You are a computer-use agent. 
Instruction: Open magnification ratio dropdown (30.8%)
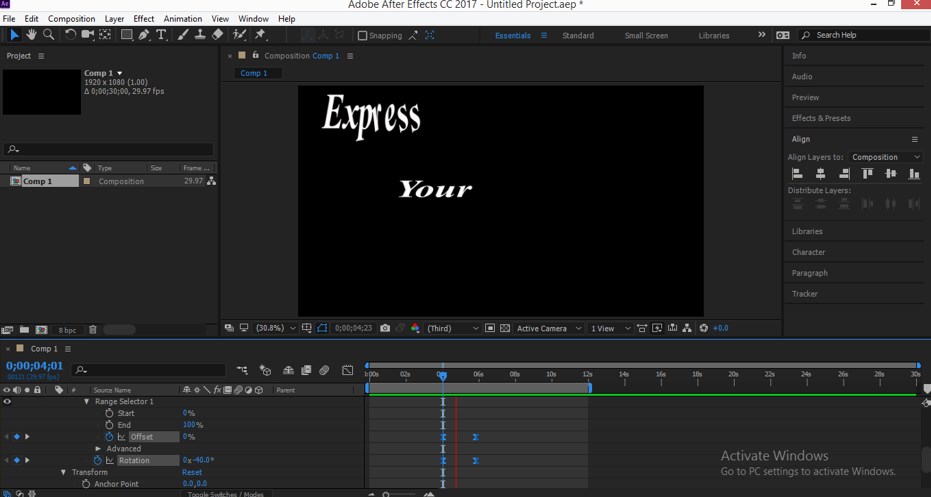(275, 328)
